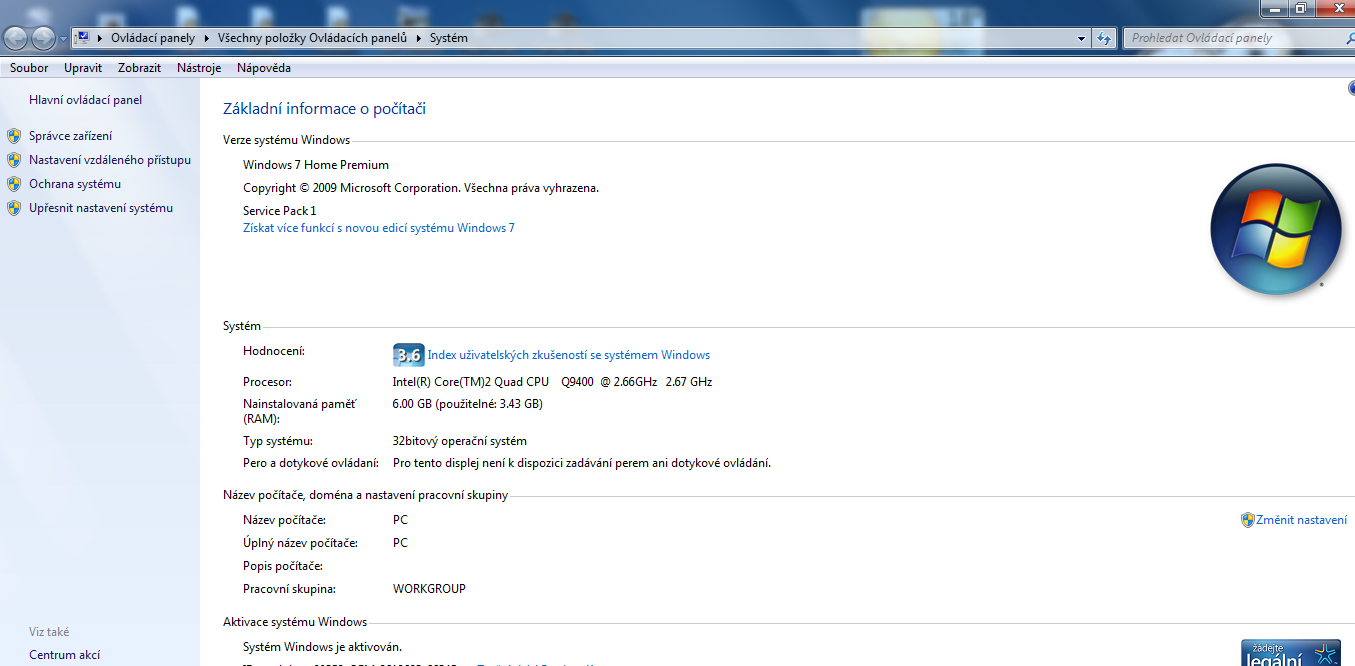Click the Systém breadcrumb segment

[x=448, y=38]
